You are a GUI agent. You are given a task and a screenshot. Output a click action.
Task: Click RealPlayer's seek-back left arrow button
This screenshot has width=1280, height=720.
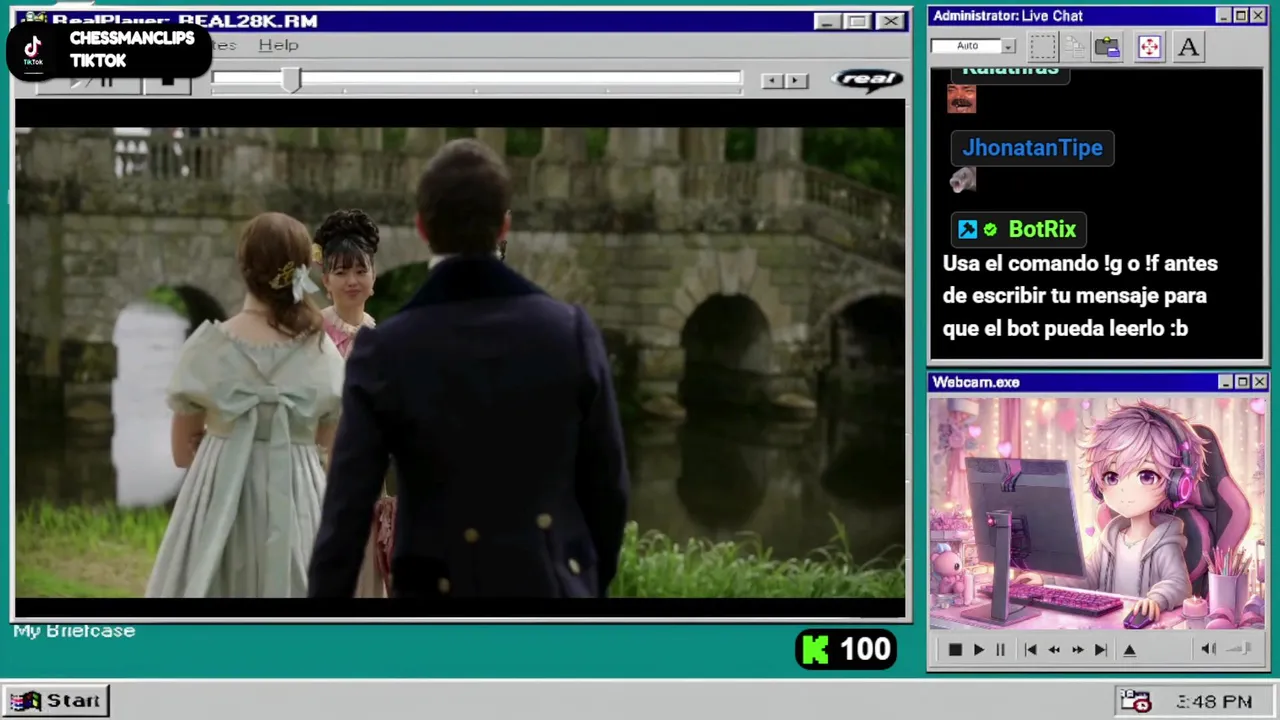point(772,81)
